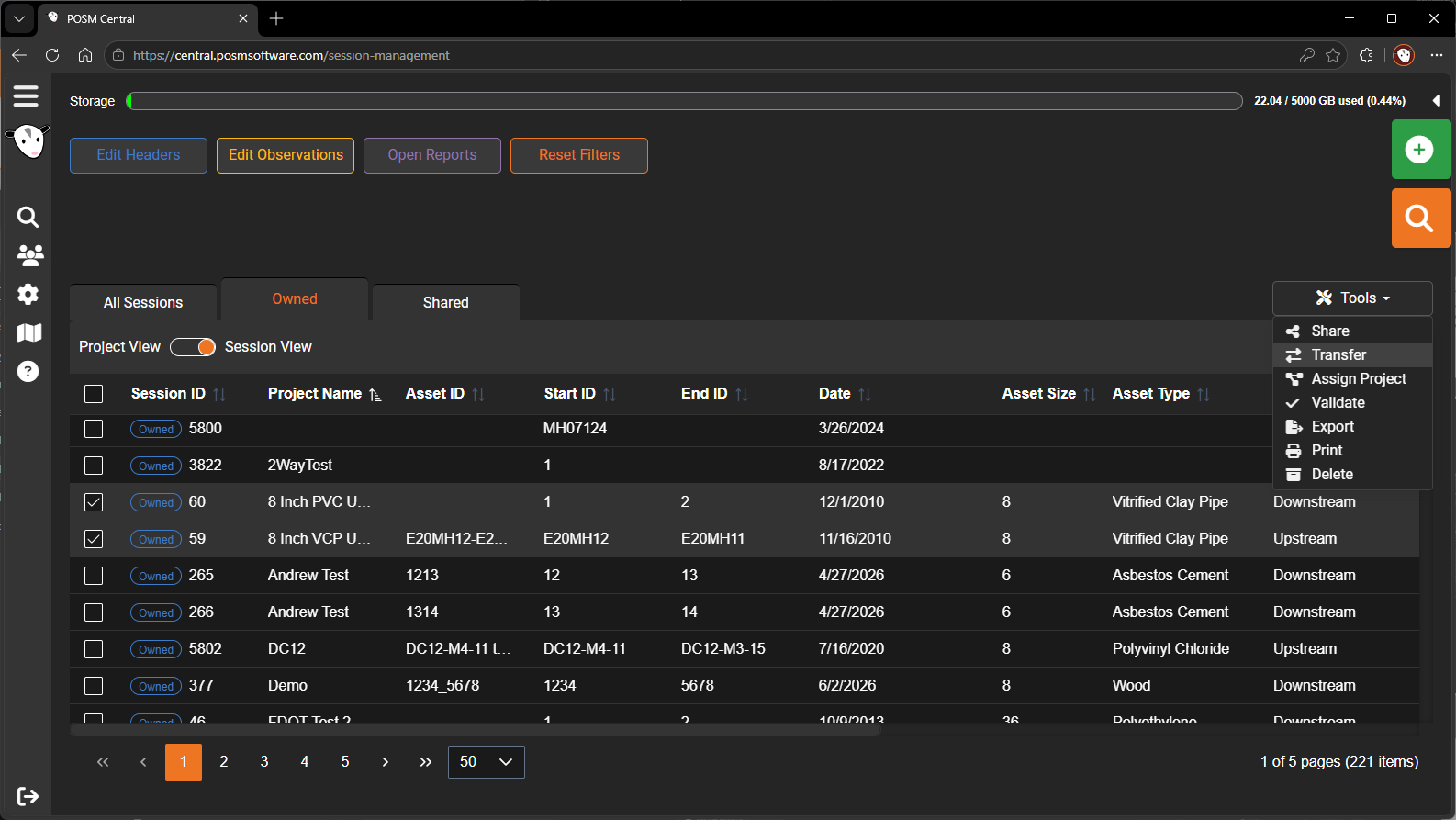1456x820 pixels.
Task: Open the users group icon in sidebar
Action: click(29, 255)
